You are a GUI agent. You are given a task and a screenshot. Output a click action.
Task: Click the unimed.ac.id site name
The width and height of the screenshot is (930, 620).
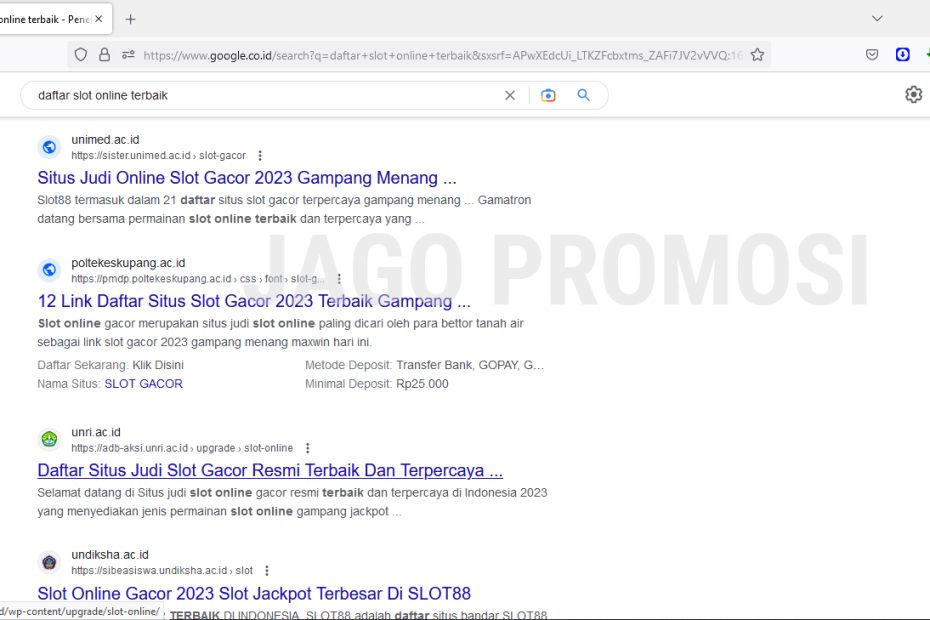[x=105, y=140]
